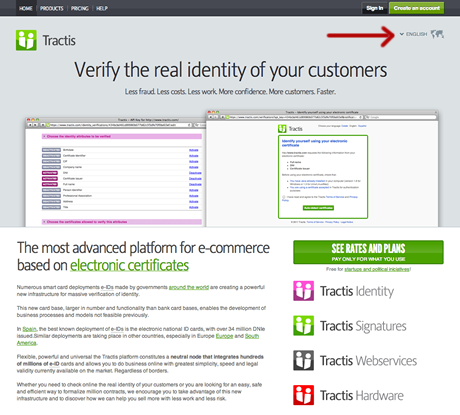Open the Spain link
This screenshot has width=460, height=415.
click(x=29, y=329)
